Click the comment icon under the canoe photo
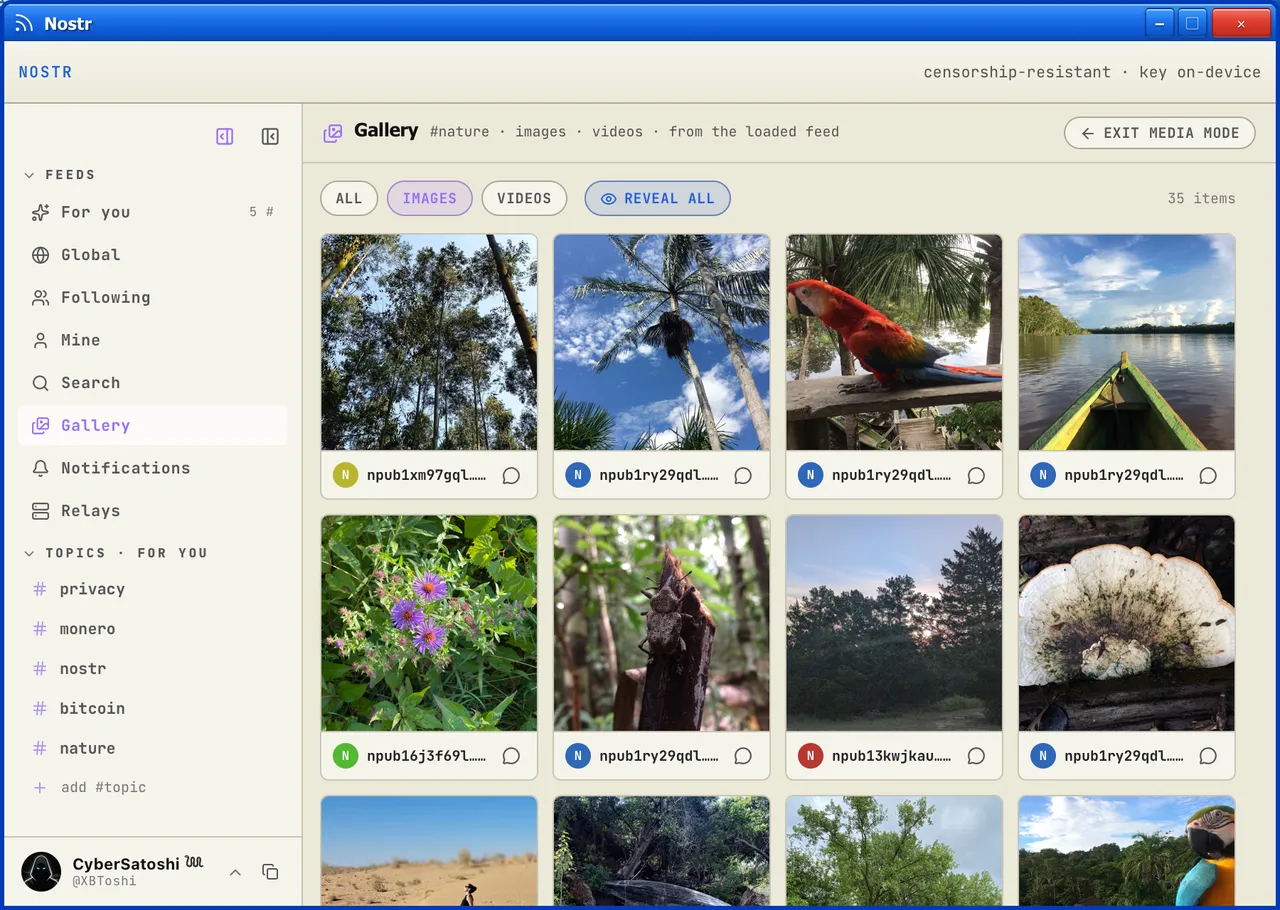Screen dimensions: 1280x910 pos(1208,476)
